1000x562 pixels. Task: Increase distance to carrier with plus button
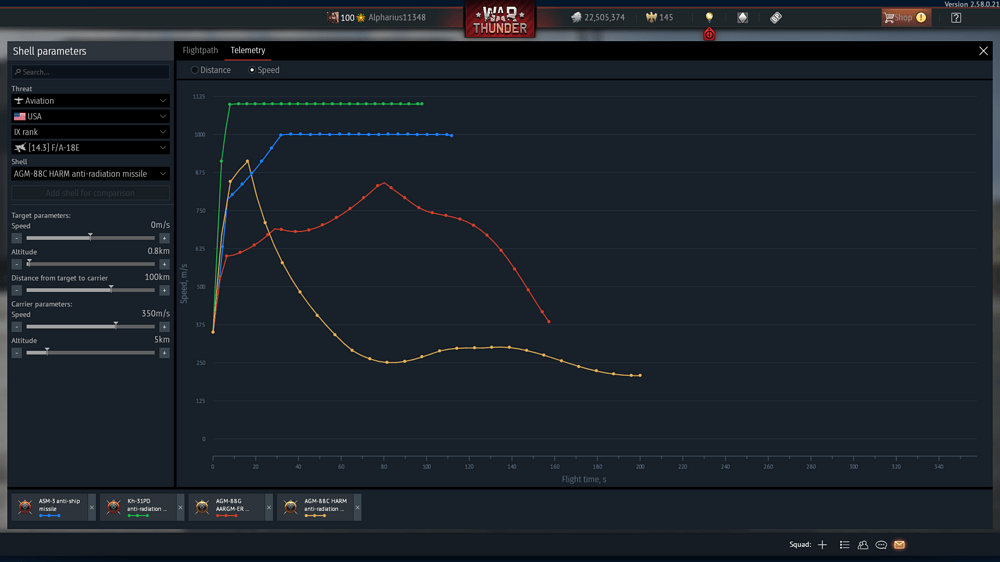(164, 290)
